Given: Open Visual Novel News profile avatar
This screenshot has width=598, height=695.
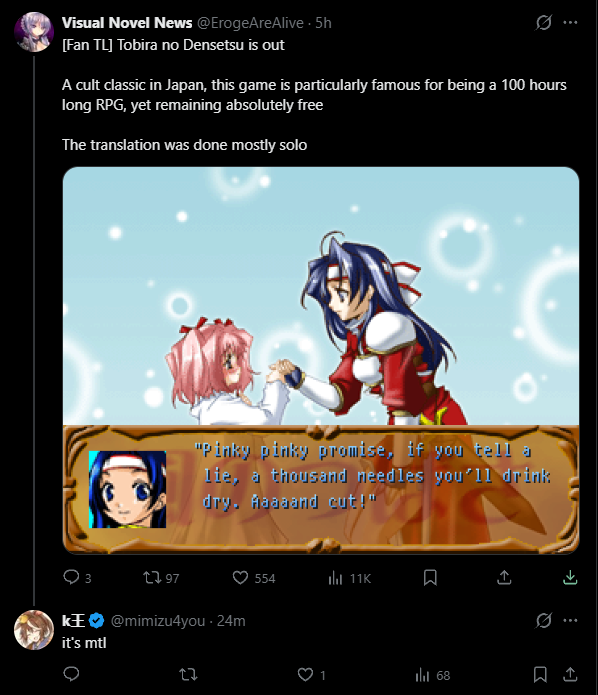Looking at the screenshot, I should (34, 32).
